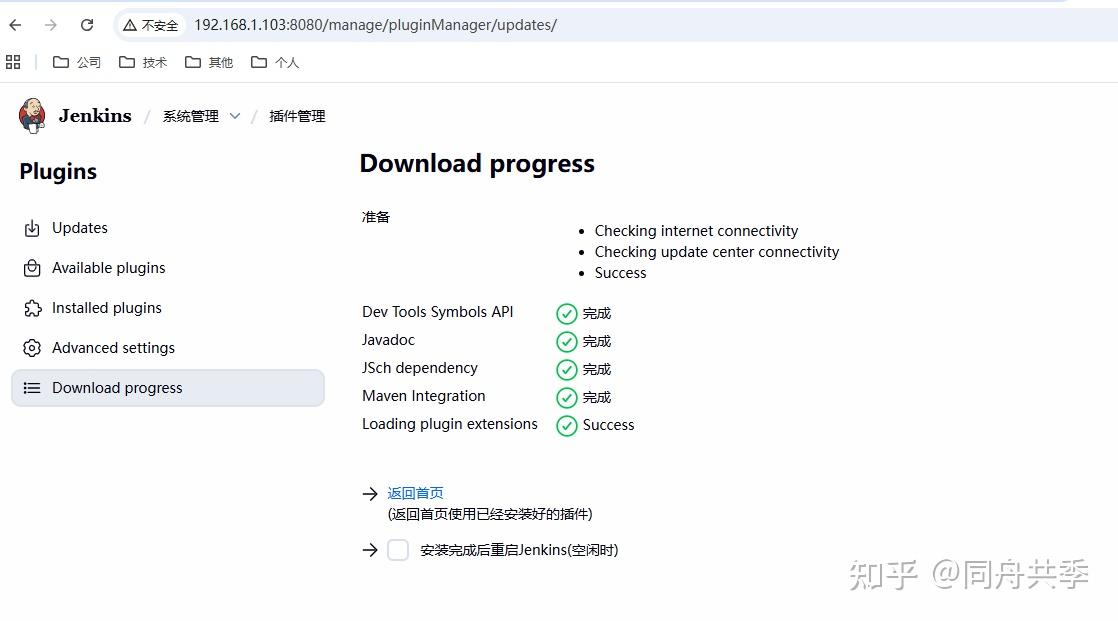Click the 返回首页 link
The image size is (1118, 621).
click(x=414, y=493)
